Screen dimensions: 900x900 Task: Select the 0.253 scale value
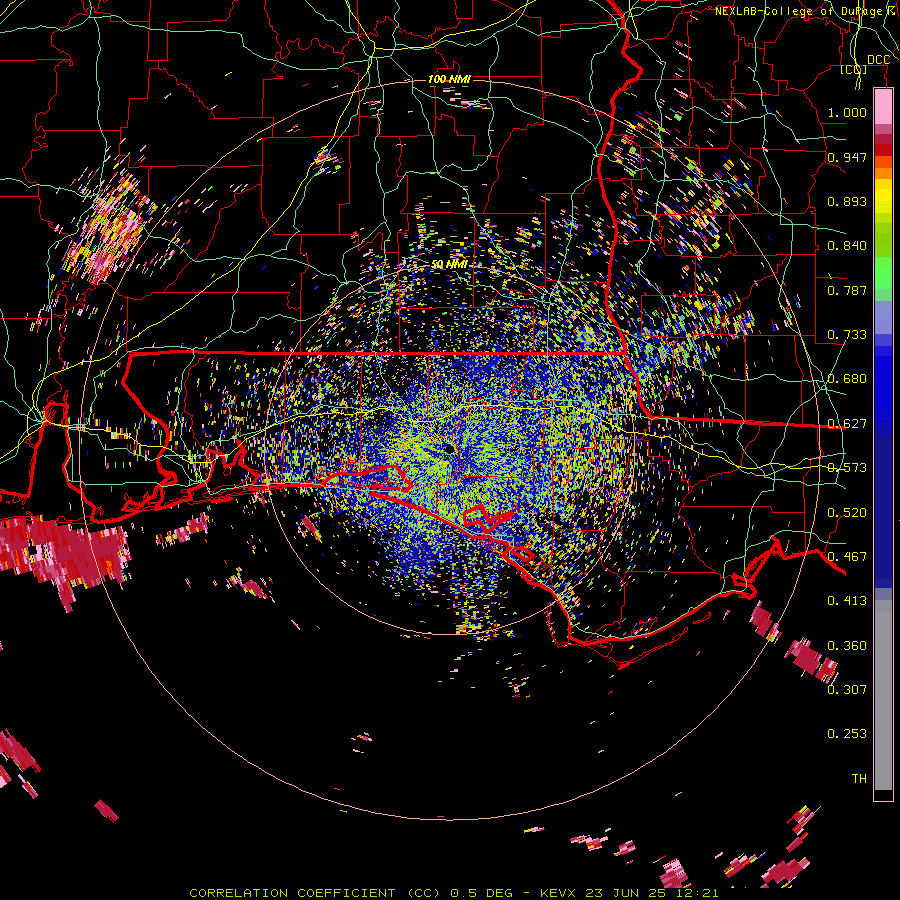(x=847, y=734)
